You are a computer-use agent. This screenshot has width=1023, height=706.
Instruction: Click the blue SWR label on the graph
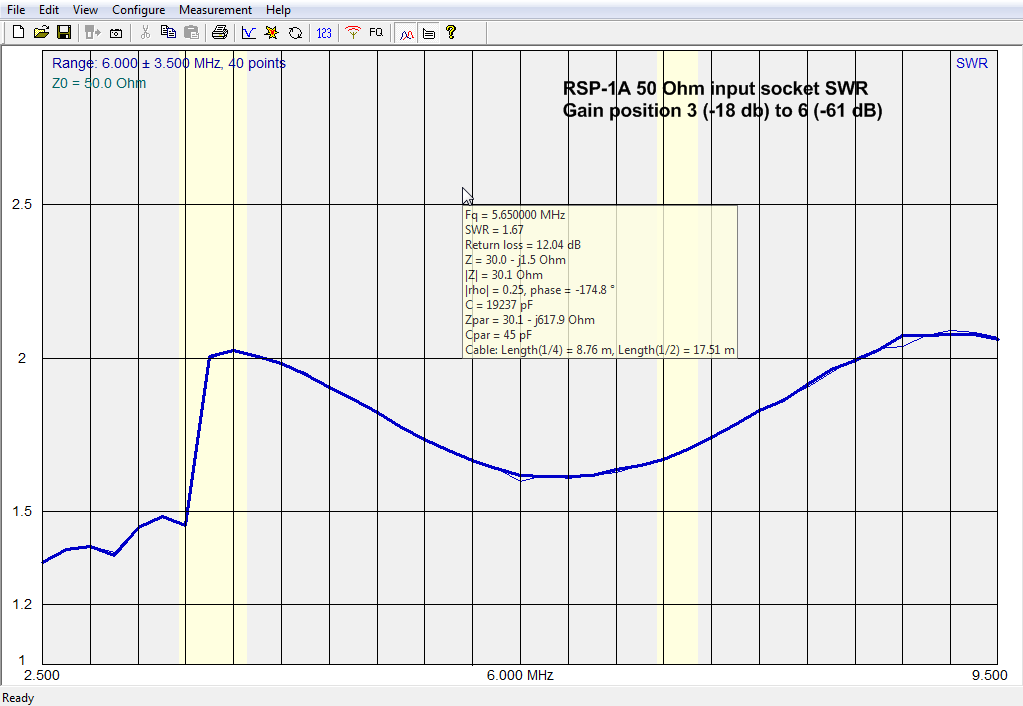point(971,63)
